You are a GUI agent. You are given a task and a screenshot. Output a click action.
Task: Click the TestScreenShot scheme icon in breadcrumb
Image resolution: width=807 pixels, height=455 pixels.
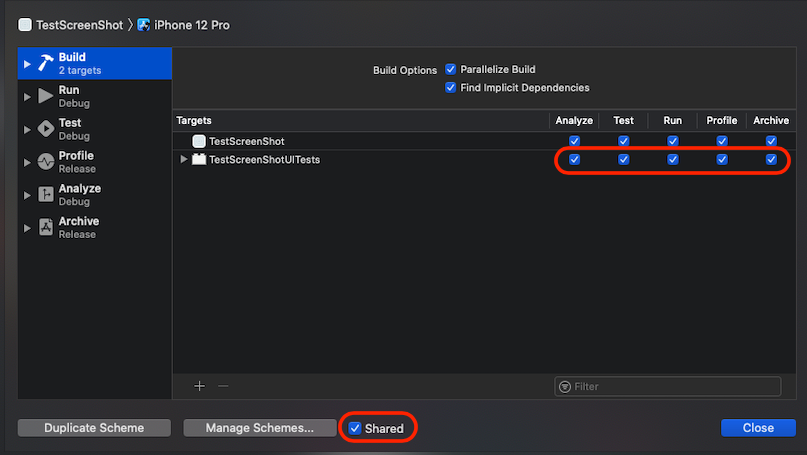click(25, 25)
